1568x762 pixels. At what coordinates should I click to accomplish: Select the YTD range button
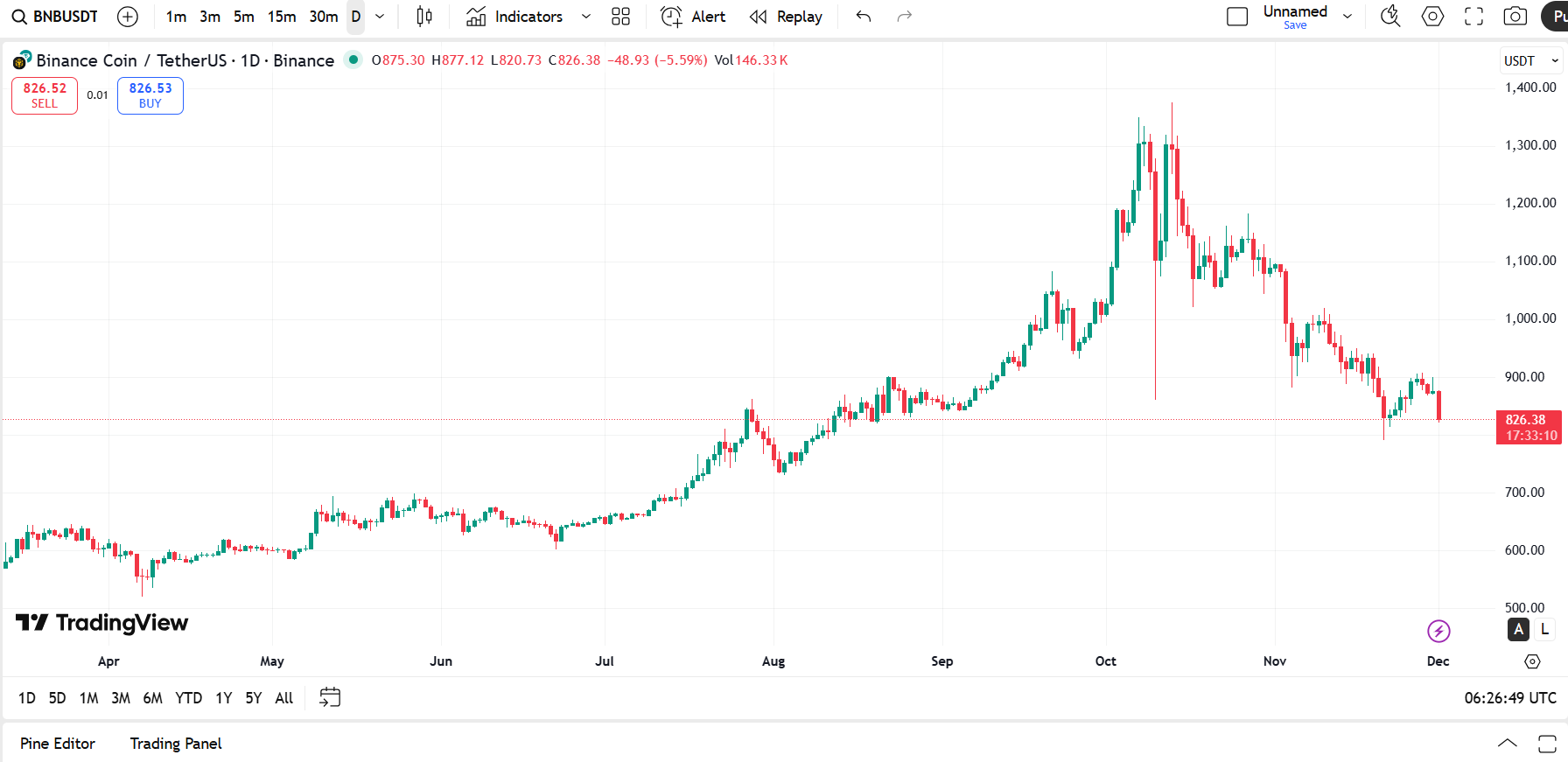(x=188, y=697)
